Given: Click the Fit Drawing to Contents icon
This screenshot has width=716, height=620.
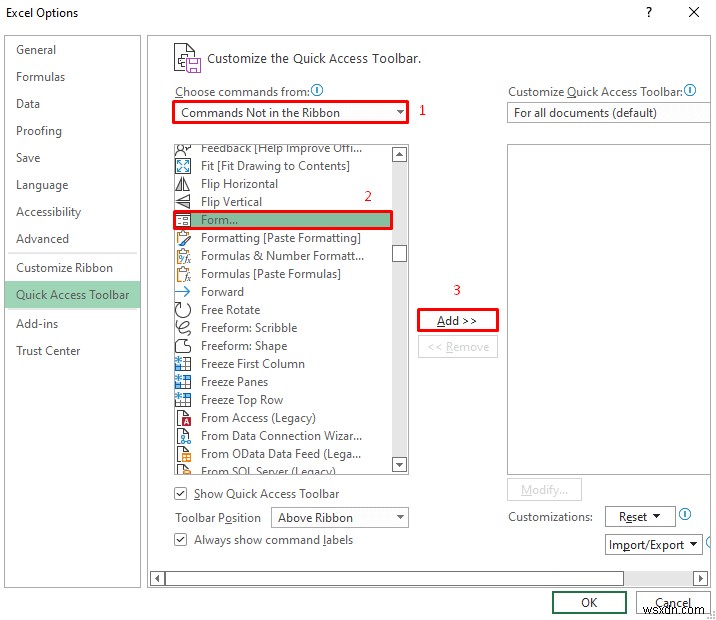Looking at the screenshot, I should 183,166.
